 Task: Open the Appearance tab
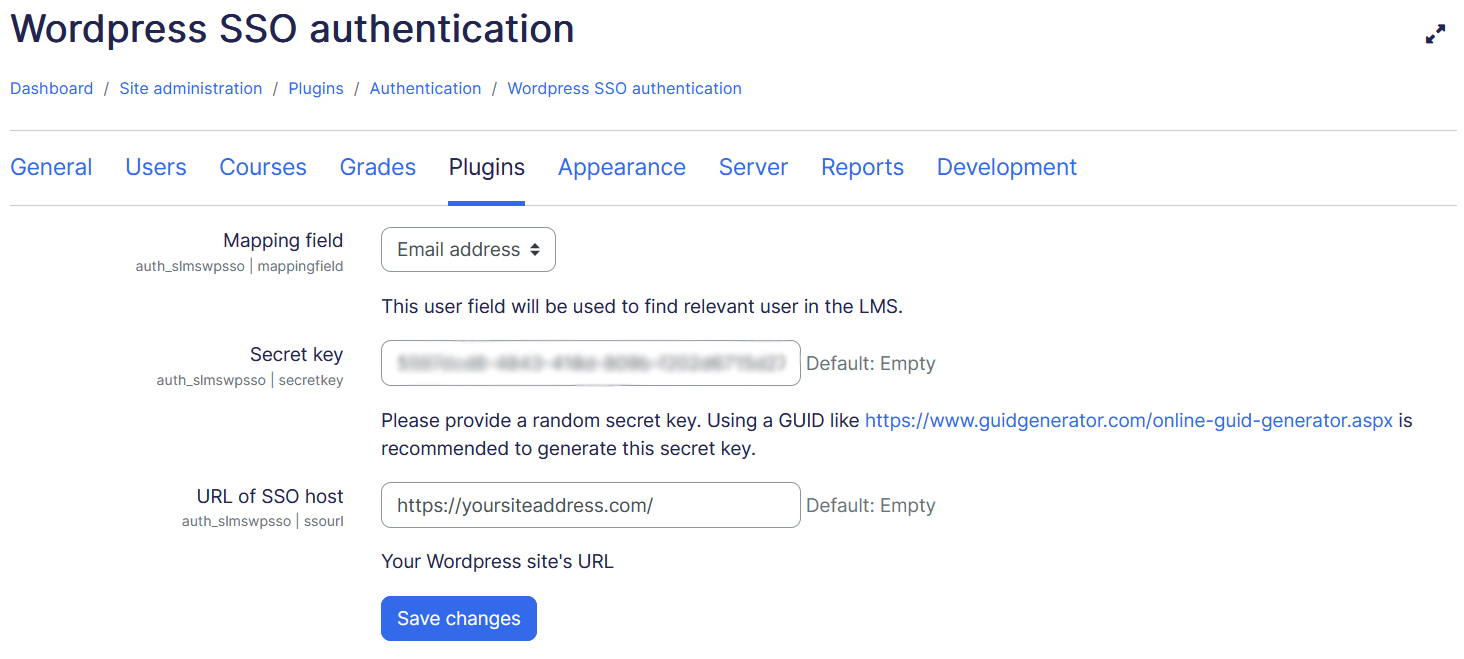coord(622,167)
